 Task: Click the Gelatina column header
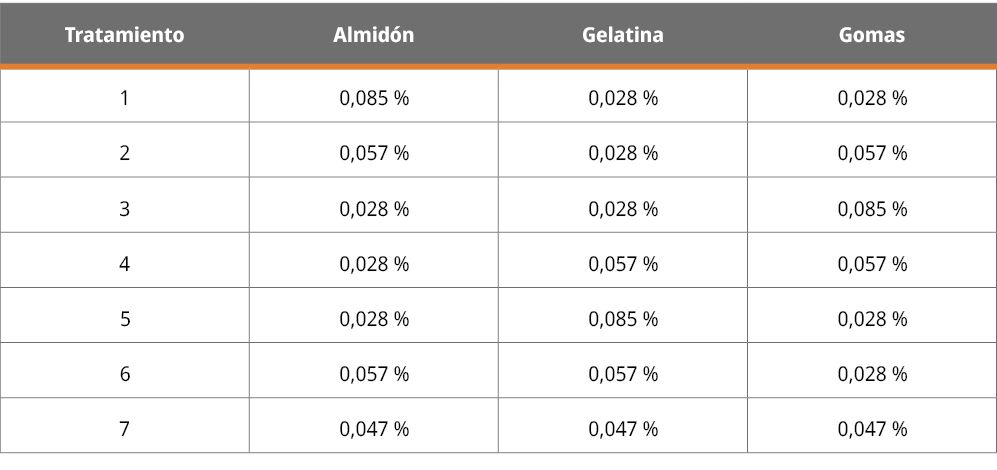622,35
